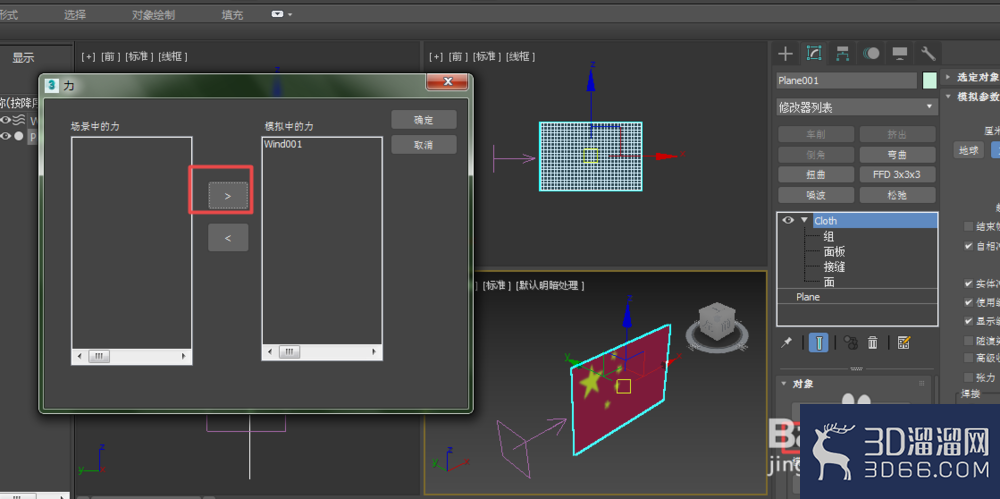Select the 面板 sub-object level
This screenshot has width=1000, height=499.
coord(835,251)
